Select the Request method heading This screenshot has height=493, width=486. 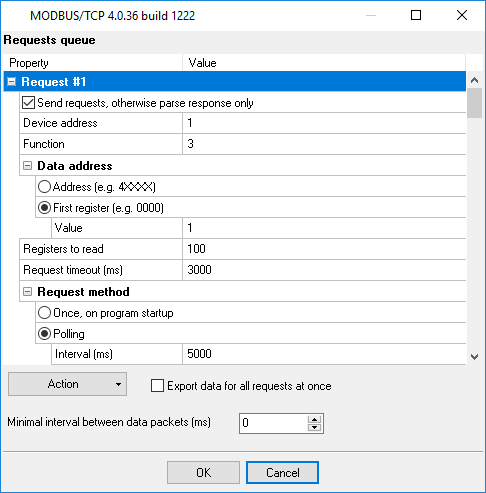click(x=83, y=292)
